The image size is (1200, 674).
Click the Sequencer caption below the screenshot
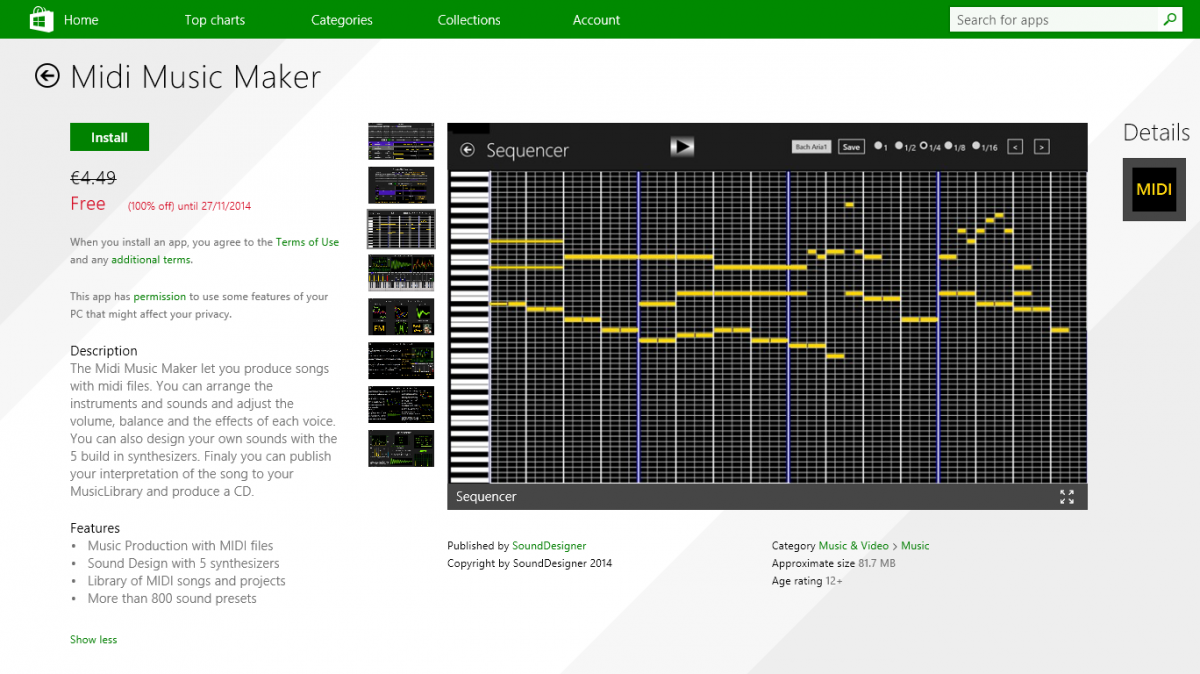point(486,497)
